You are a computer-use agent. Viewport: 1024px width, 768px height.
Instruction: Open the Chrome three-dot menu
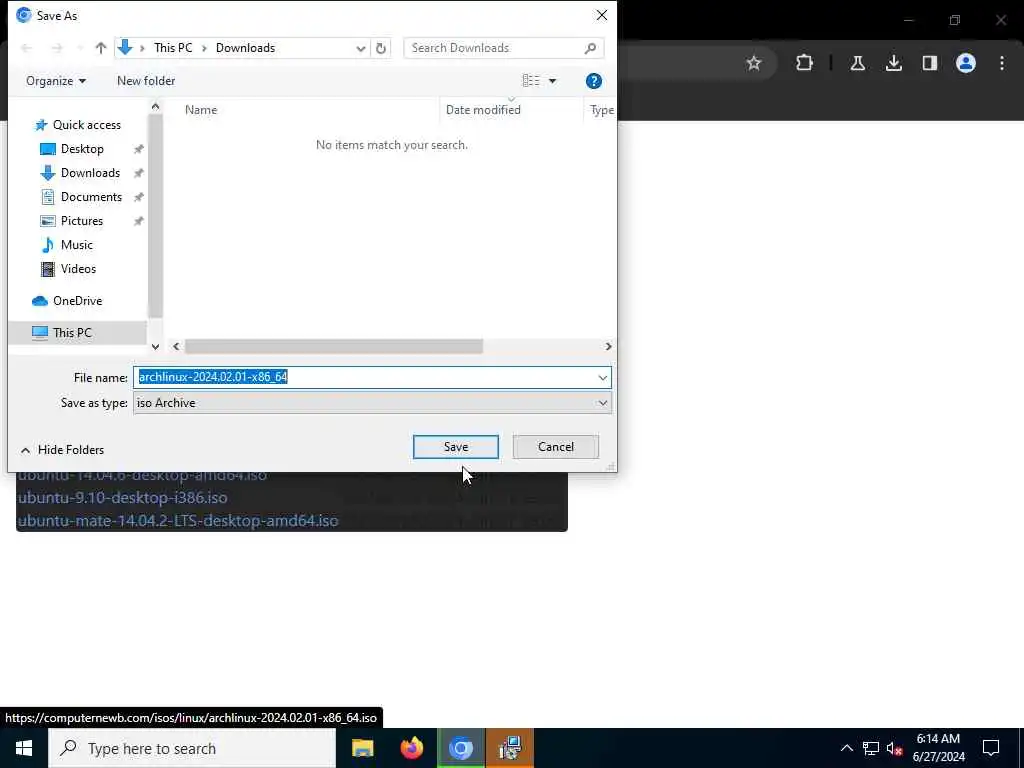tap(1002, 63)
